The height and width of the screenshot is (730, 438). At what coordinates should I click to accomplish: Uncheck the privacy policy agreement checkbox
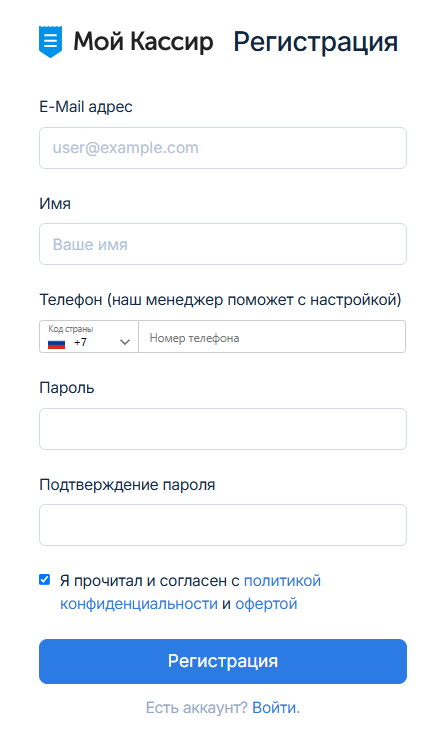pyautogui.click(x=44, y=580)
